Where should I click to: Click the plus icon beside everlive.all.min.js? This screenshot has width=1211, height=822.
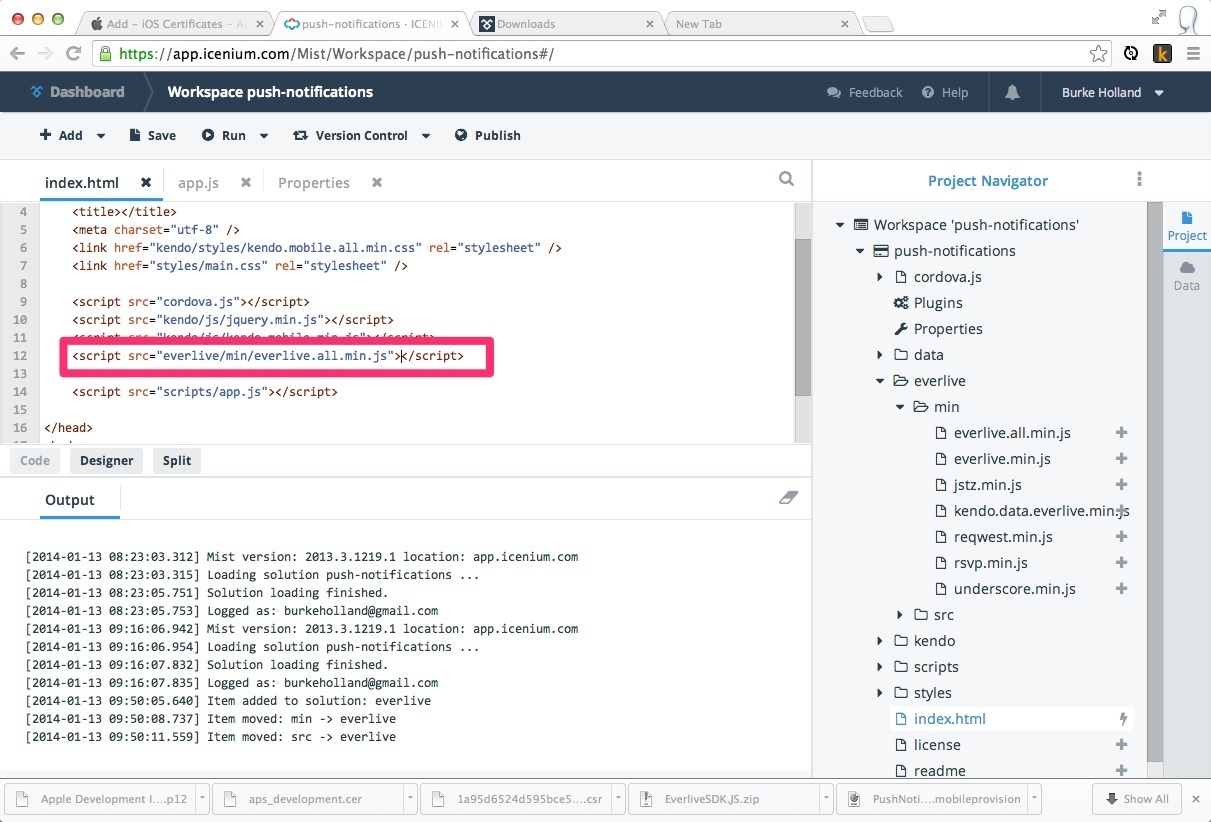point(1121,433)
